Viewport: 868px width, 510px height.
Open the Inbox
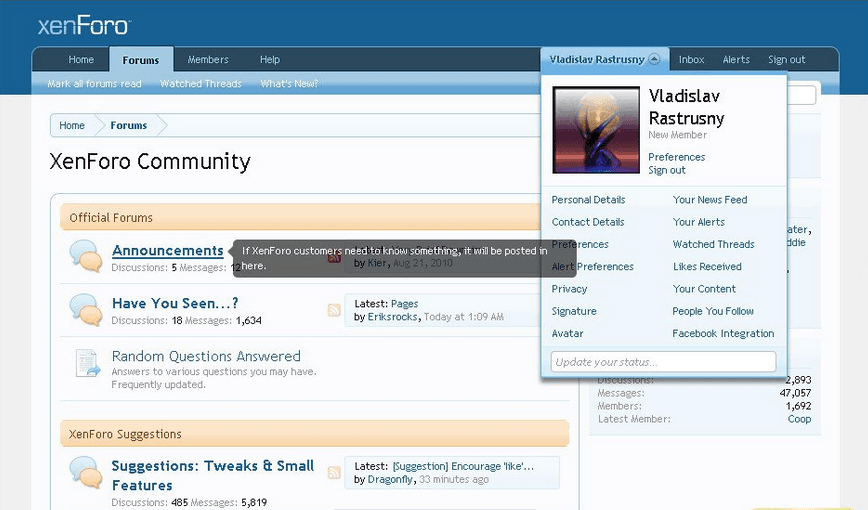click(691, 59)
